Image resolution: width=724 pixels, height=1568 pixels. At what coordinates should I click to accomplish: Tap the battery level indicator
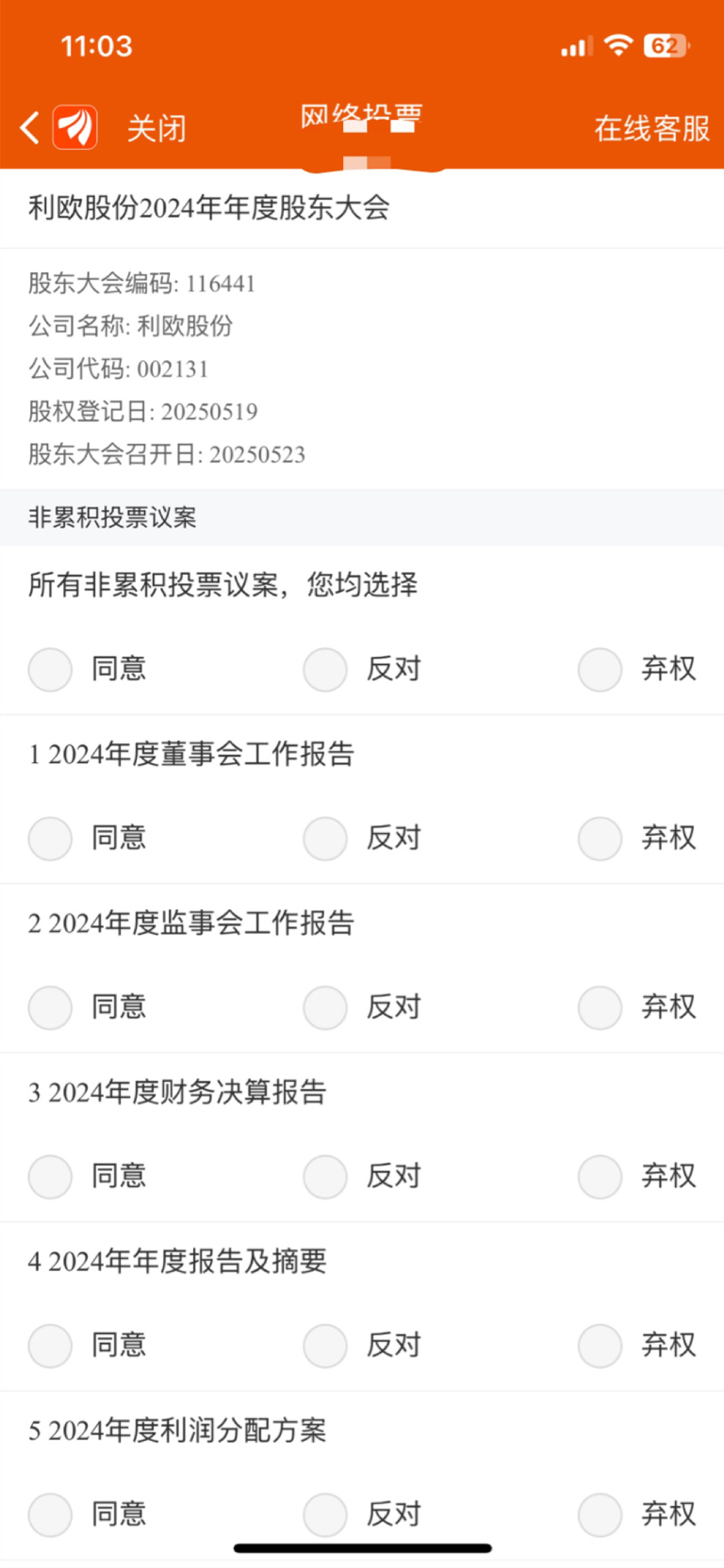[666, 45]
